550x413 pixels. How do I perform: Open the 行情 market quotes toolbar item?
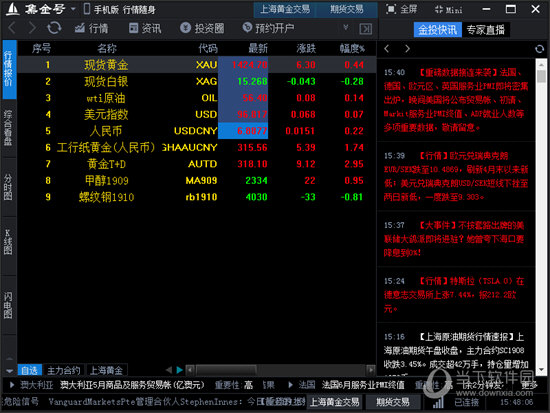point(92,28)
